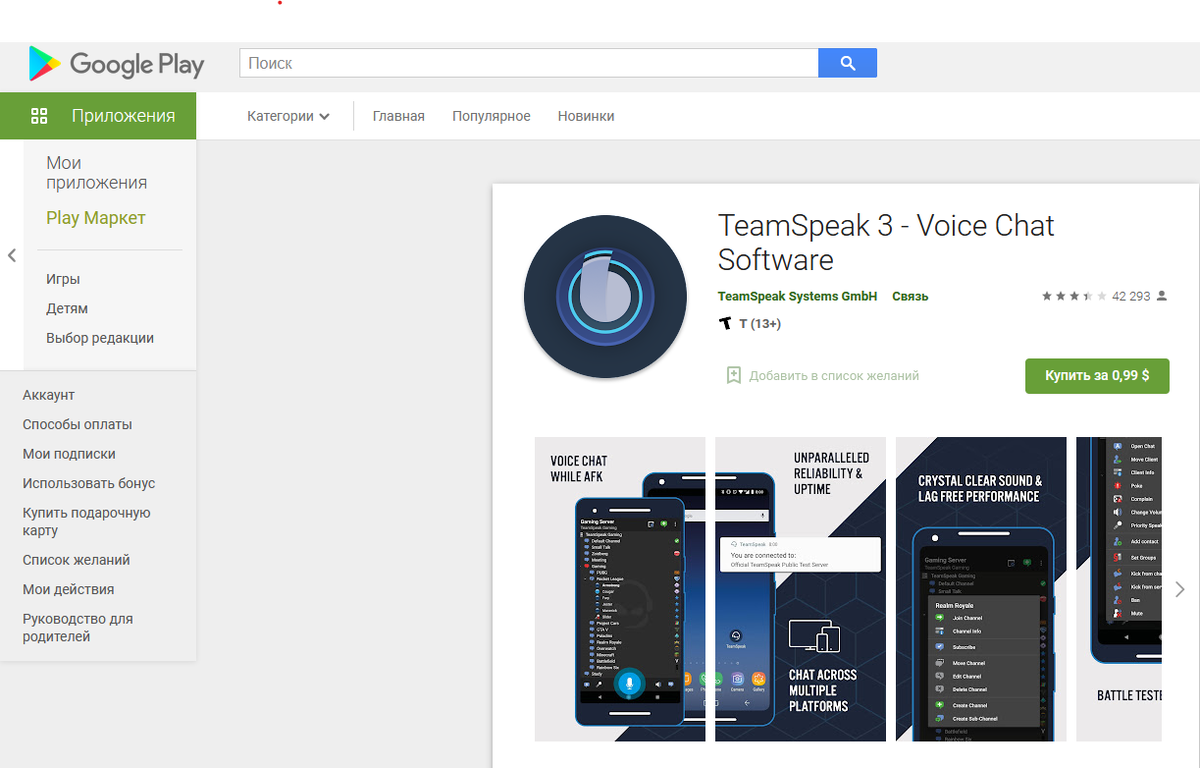
Task: Open Мои приложения in the sidebar
Action: pyautogui.click(x=96, y=173)
